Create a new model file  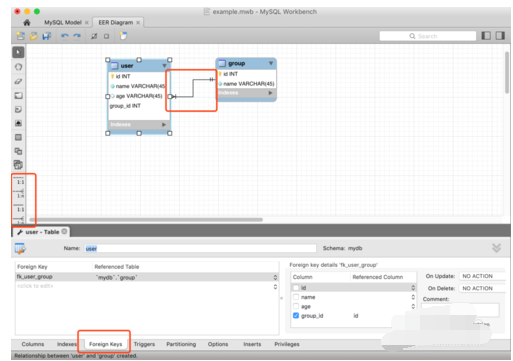click(x=21, y=36)
